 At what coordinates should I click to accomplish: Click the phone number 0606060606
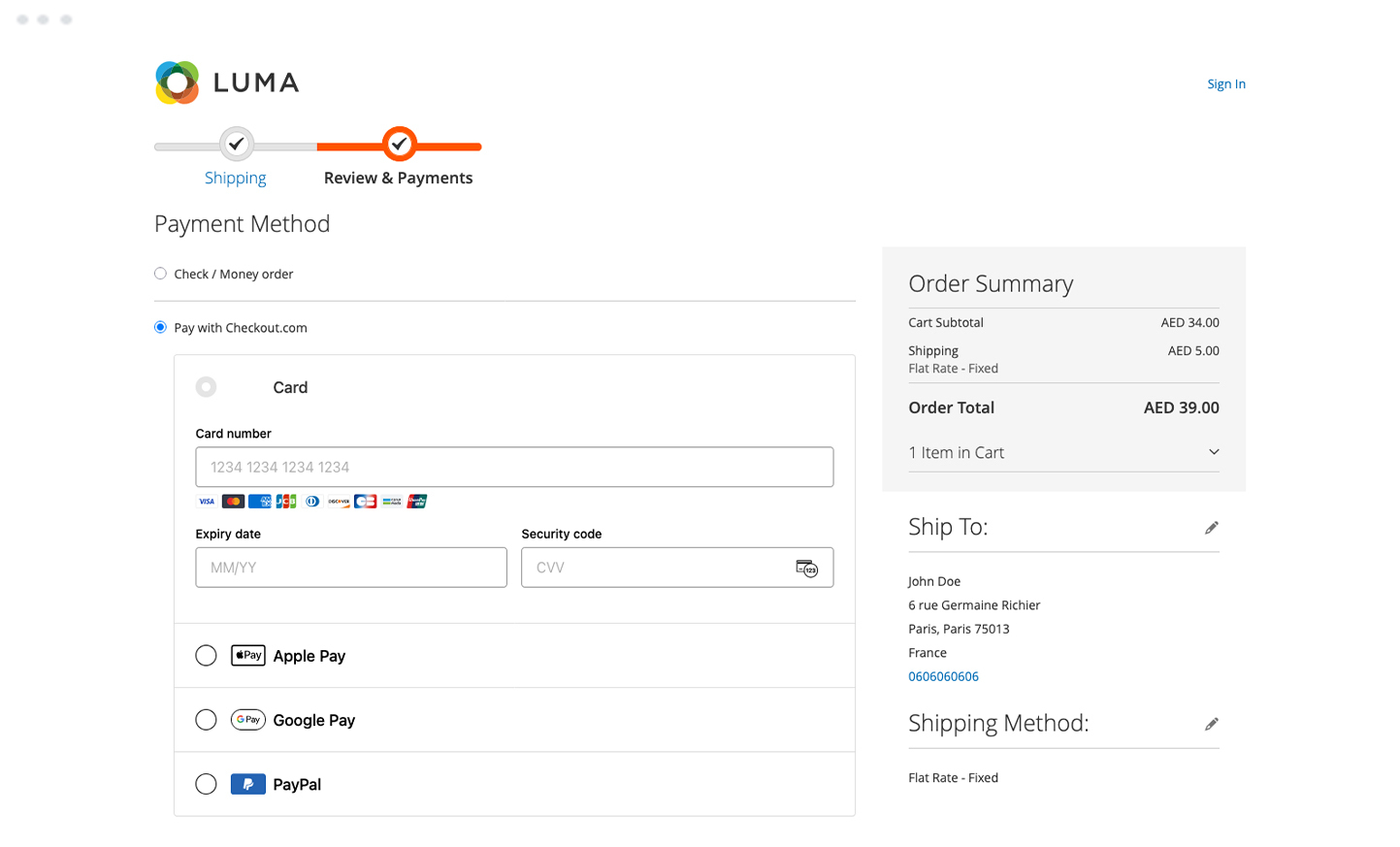943,676
